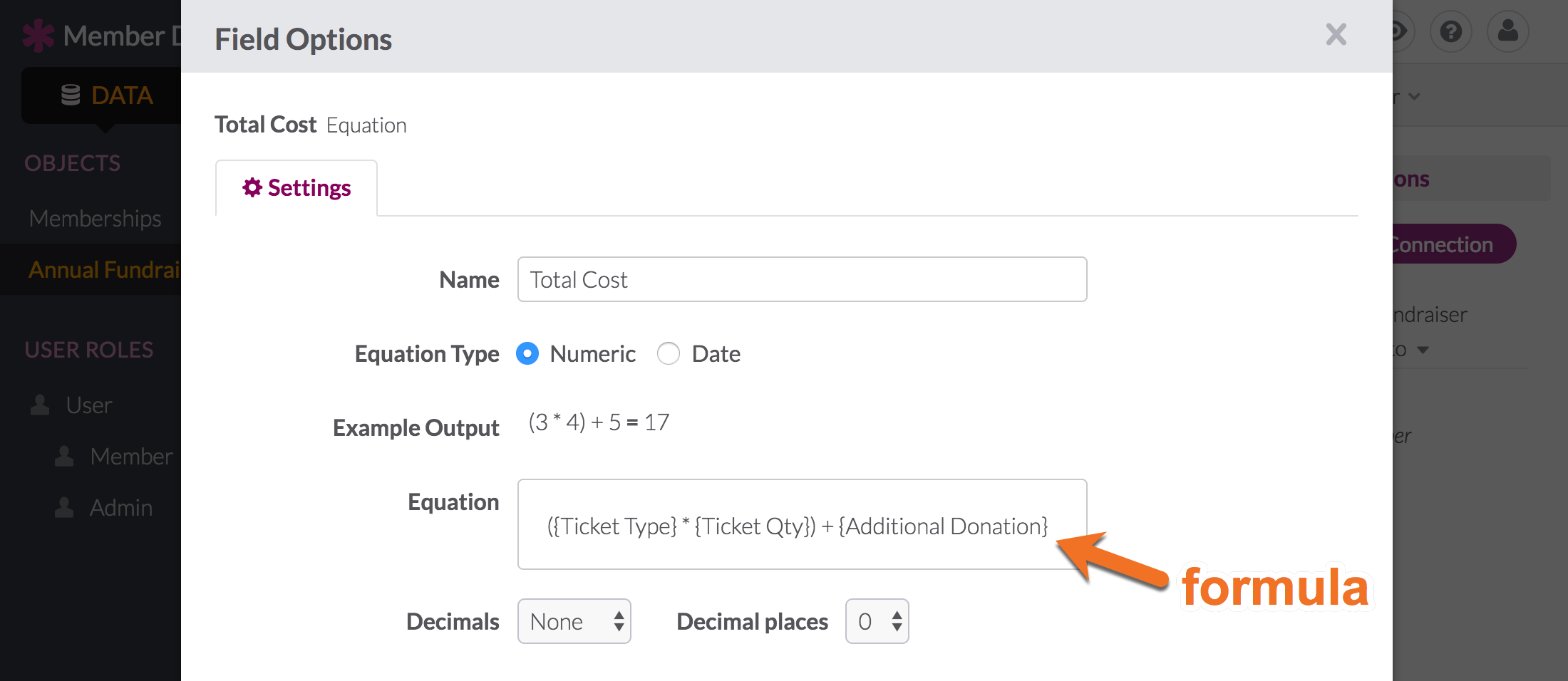Open the Memberships object
This screenshot has width=1568, height=681.
click(x=96, y=218)
